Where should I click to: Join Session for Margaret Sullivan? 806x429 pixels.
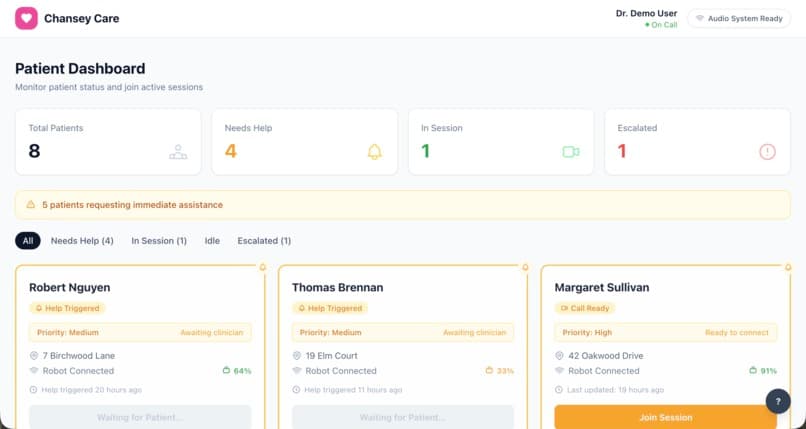tap(666, 417)
